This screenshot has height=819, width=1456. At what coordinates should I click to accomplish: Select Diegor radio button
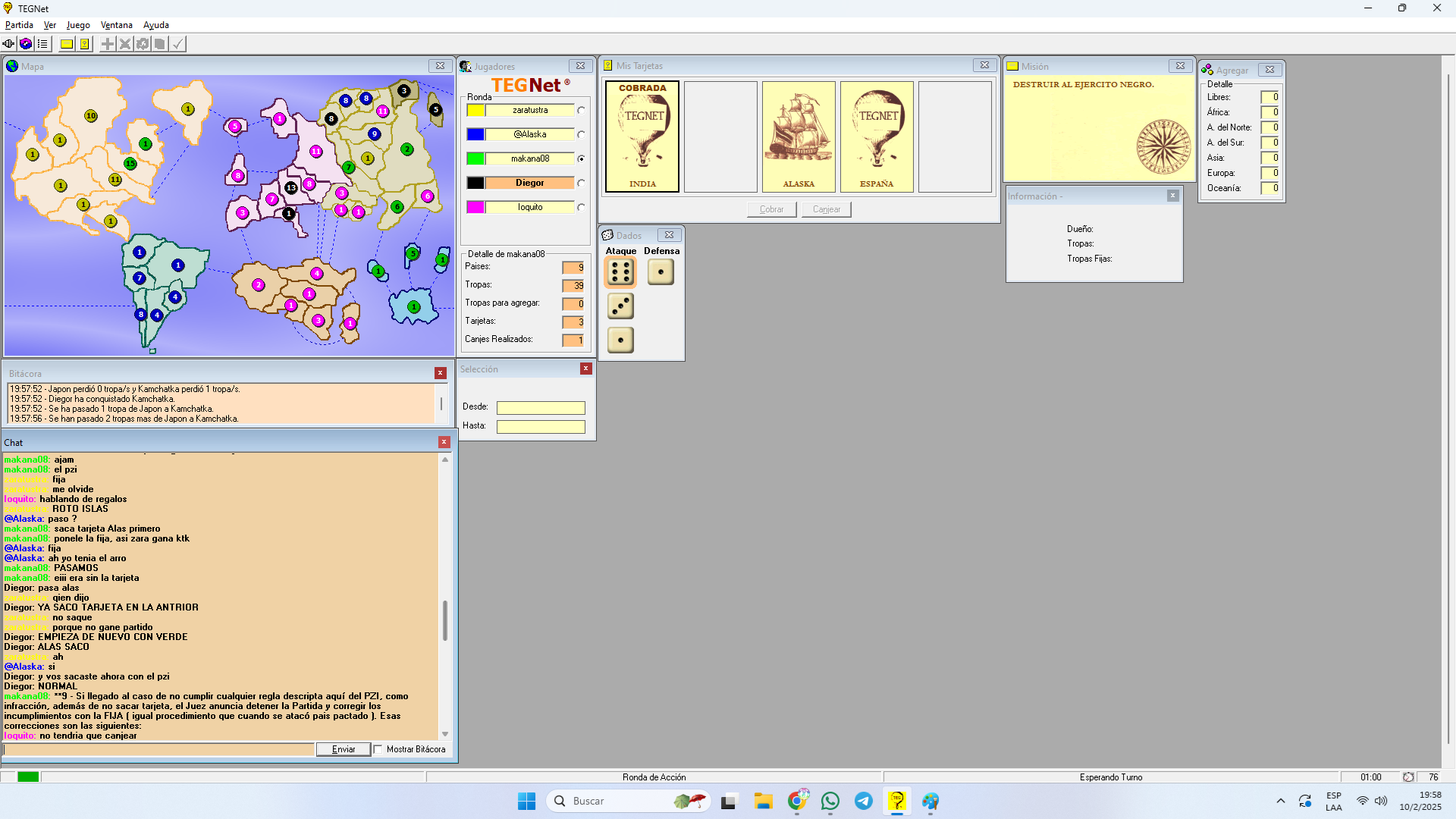coord(582,183)
